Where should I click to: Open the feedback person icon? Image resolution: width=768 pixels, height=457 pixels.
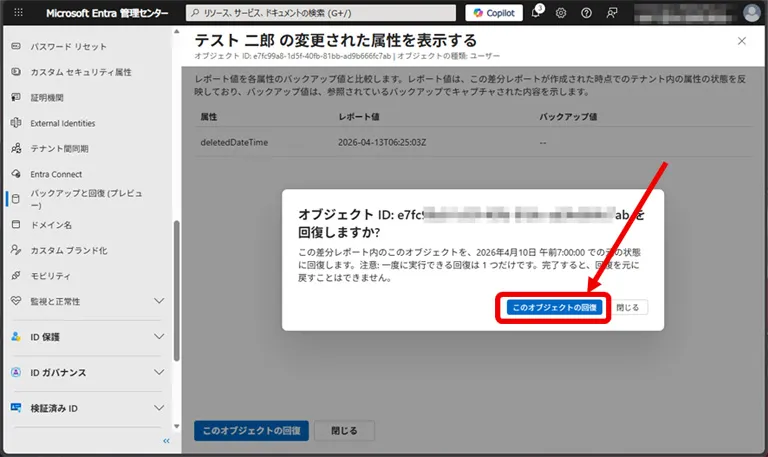(x=611, y=13)
